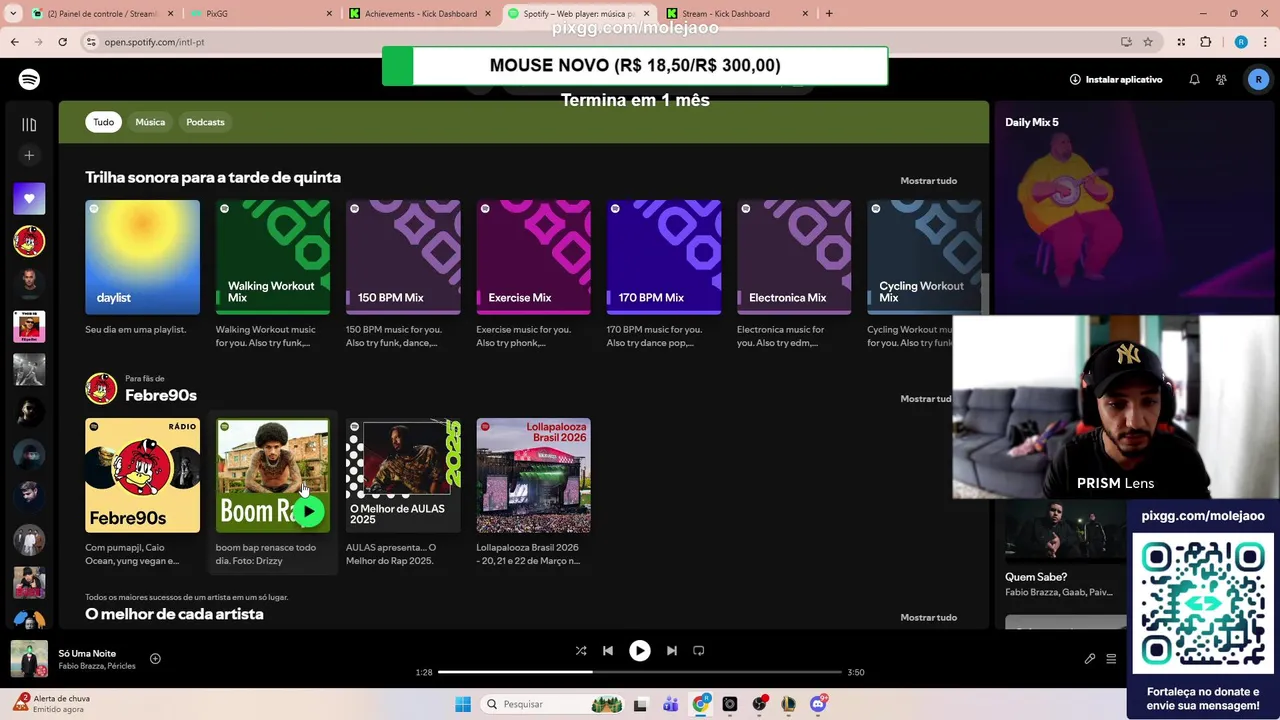Toggle shuffle playback
Screen dimensions: 1280x720
[581, 650]
